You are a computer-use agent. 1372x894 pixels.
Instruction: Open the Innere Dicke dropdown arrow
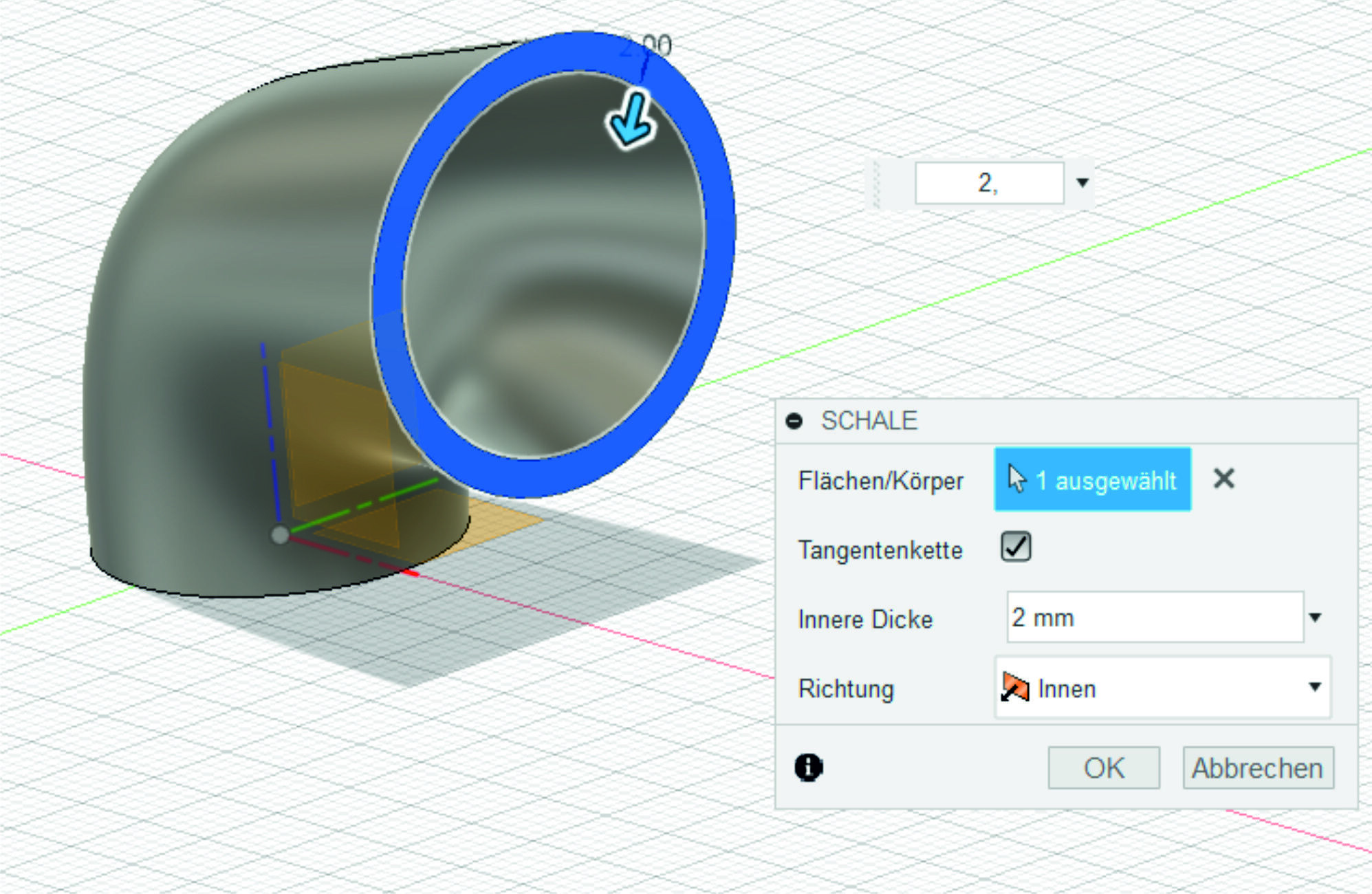point(1315,618)
